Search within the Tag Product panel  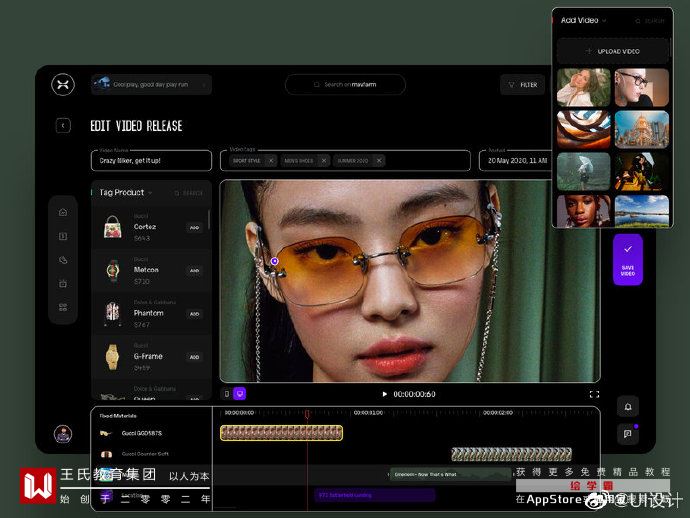coord(188,193)
